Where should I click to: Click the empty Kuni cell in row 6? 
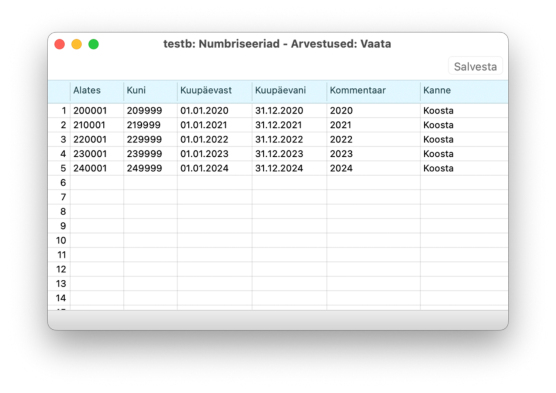point(150,183)
